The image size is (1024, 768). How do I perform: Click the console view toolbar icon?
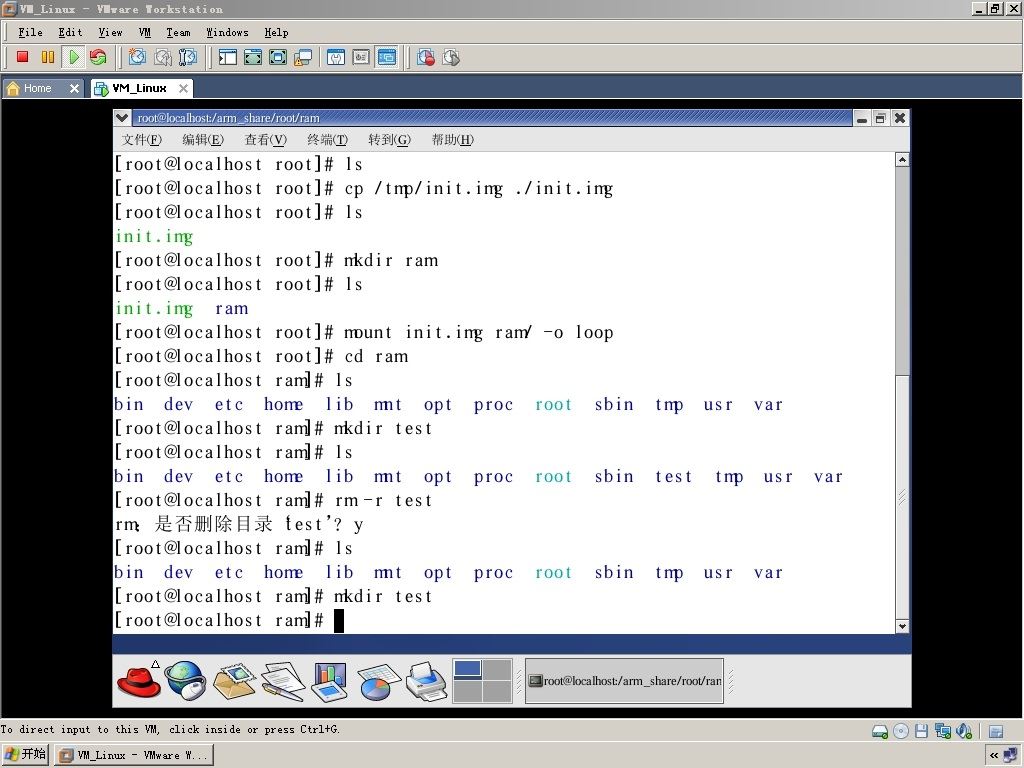(x=387, y=57)
